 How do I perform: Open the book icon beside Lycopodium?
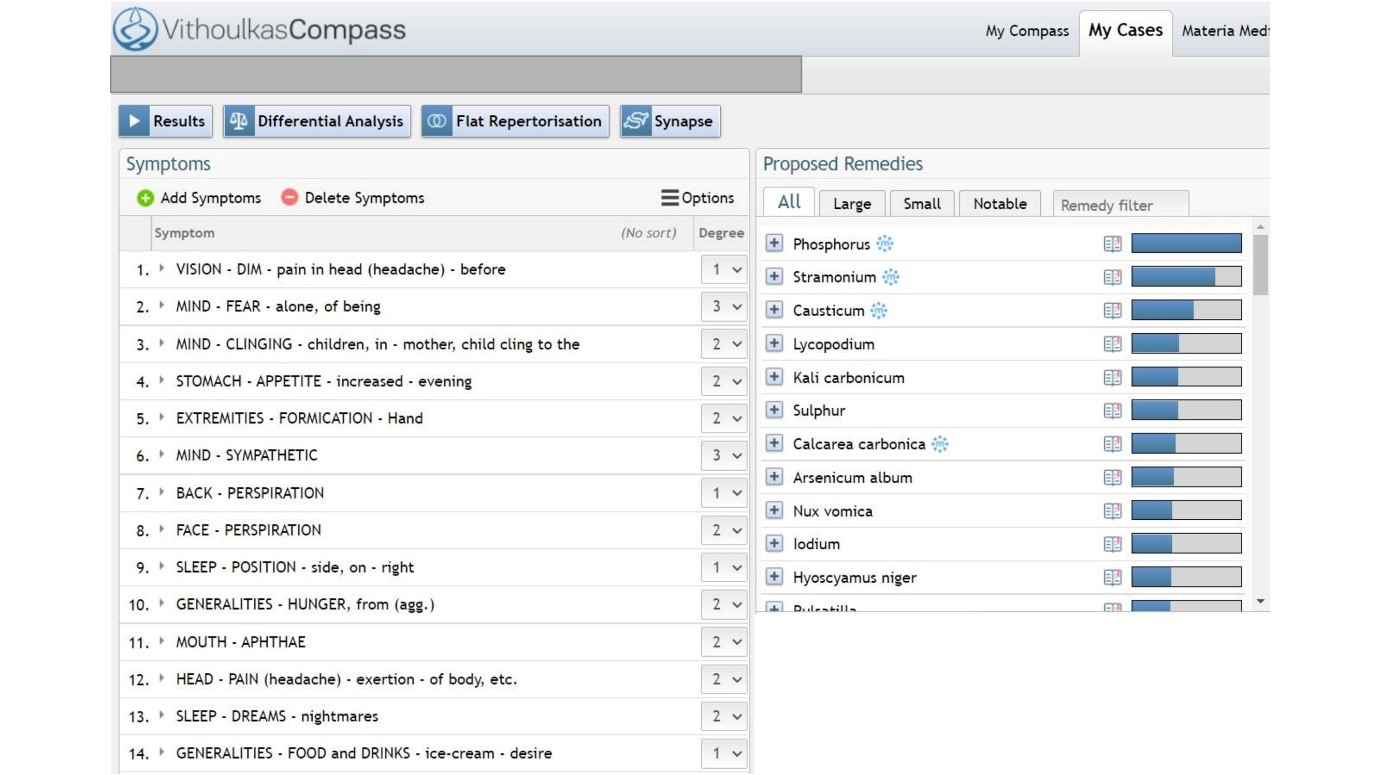[1112, 344]
